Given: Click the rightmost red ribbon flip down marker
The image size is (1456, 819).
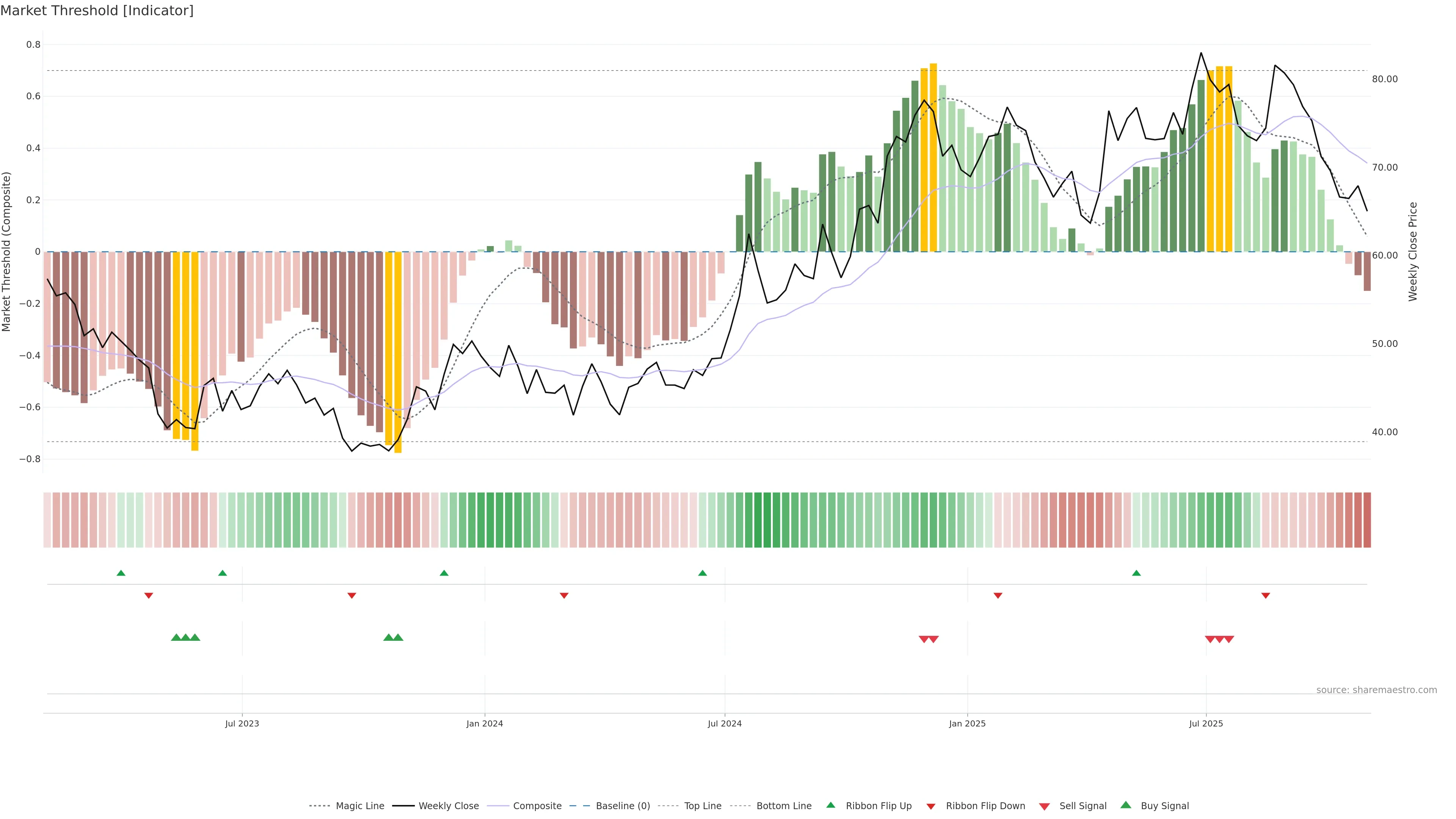Looking at the screenshot, I should (1266, 595).
